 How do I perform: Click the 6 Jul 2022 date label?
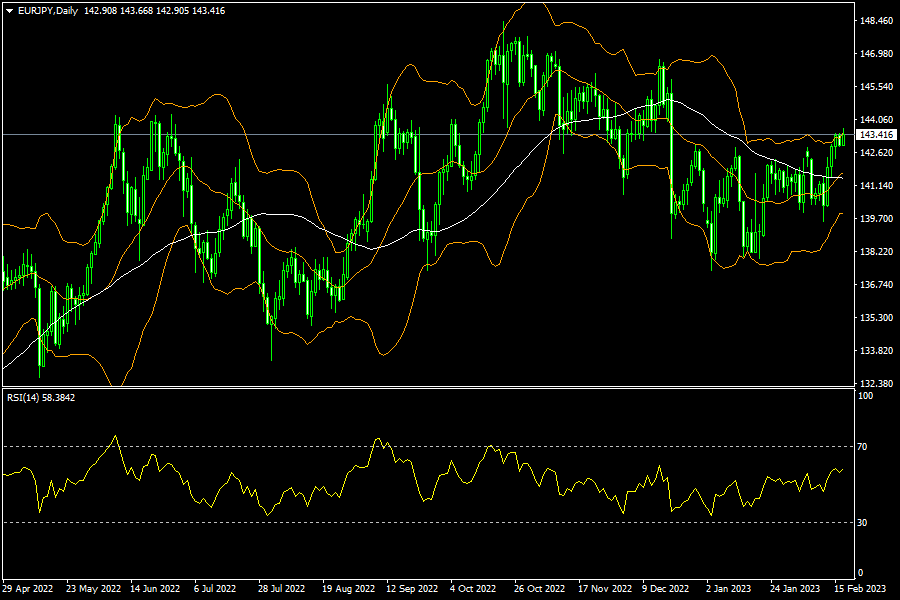coord(215,589)
